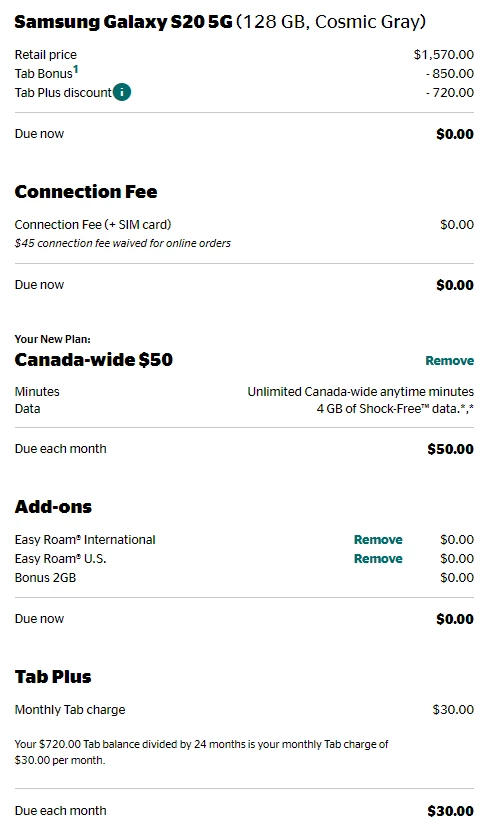Select the 4 GB of Shock-Free data text
The height and width of the screenshot is (834, 490).
coord(395,409)
